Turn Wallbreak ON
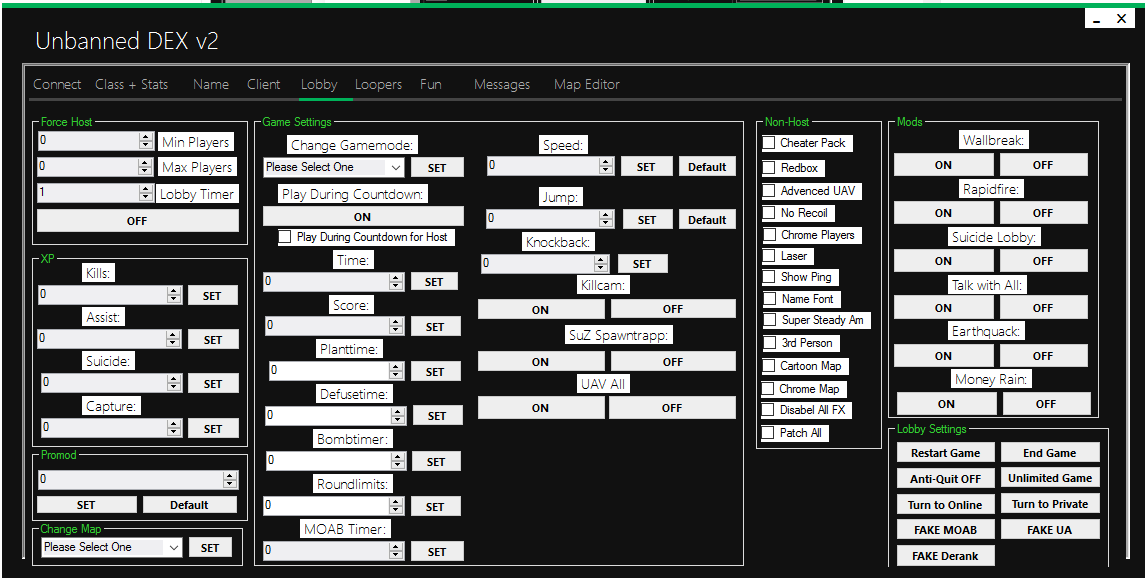The image size is (1145, 578). coord(943,165)
